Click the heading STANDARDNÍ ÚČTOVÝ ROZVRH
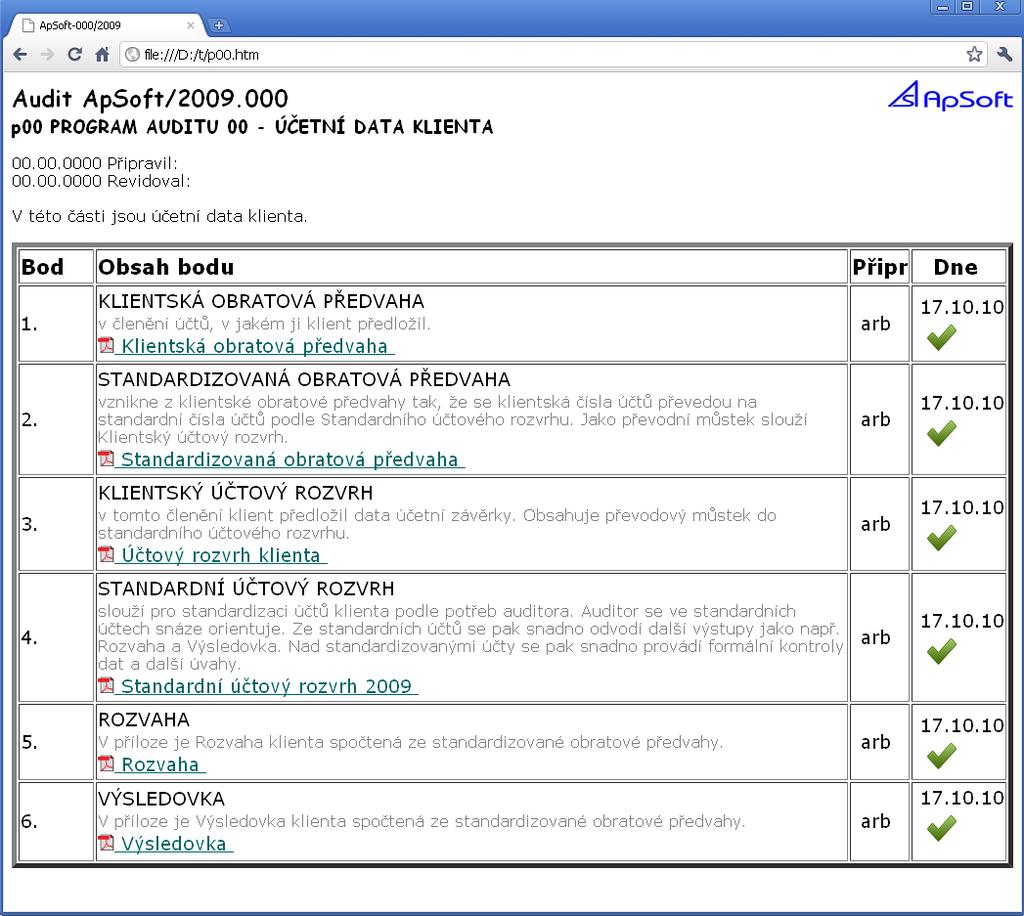The width and height of the screenshot is (1024, 916). point(246,589)
